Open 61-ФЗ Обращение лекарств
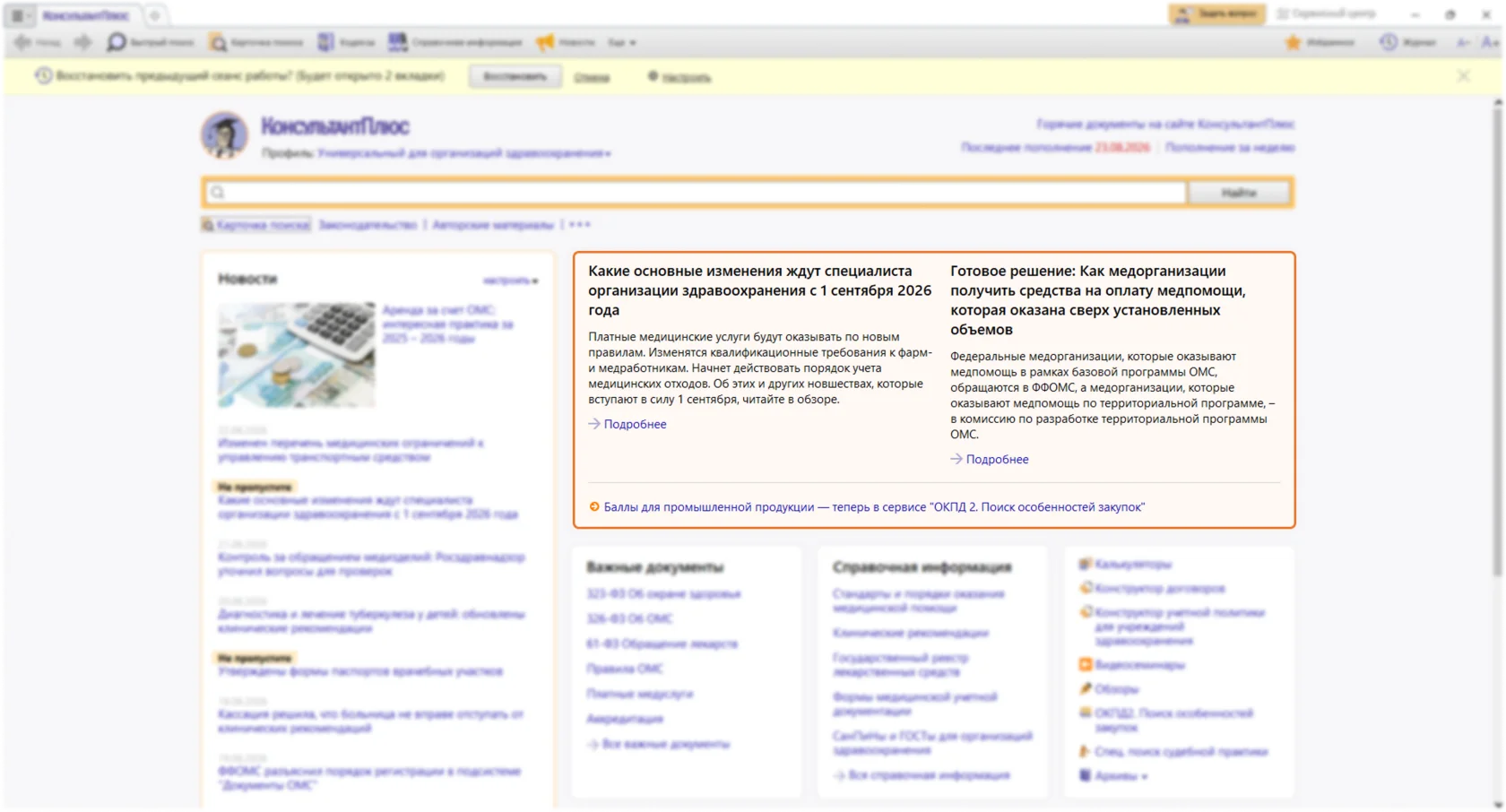This screenshot has width=1506, height=812. (x=662, y=644)
